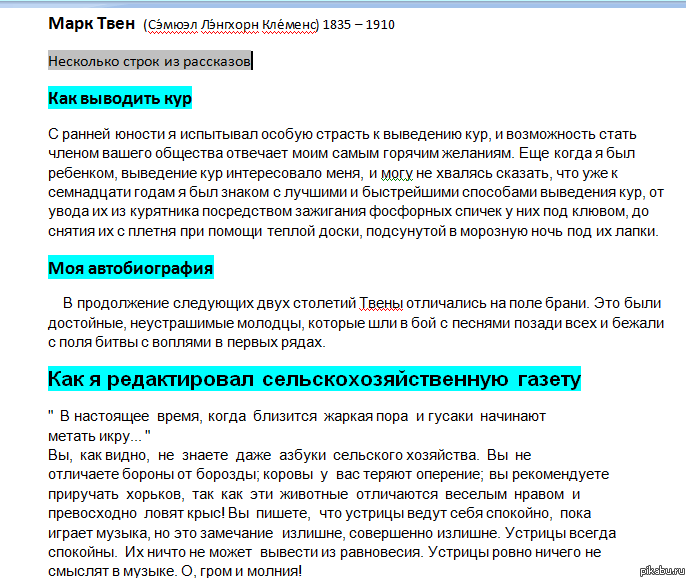
Task: Click the words 'приручать хорьков'
Action: tap(116, 494)
